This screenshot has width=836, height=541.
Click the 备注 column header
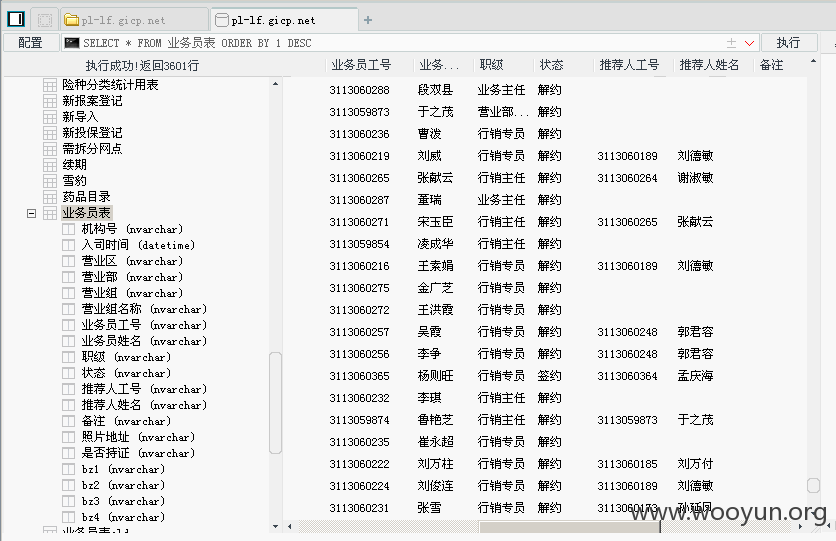click(771, 65)
